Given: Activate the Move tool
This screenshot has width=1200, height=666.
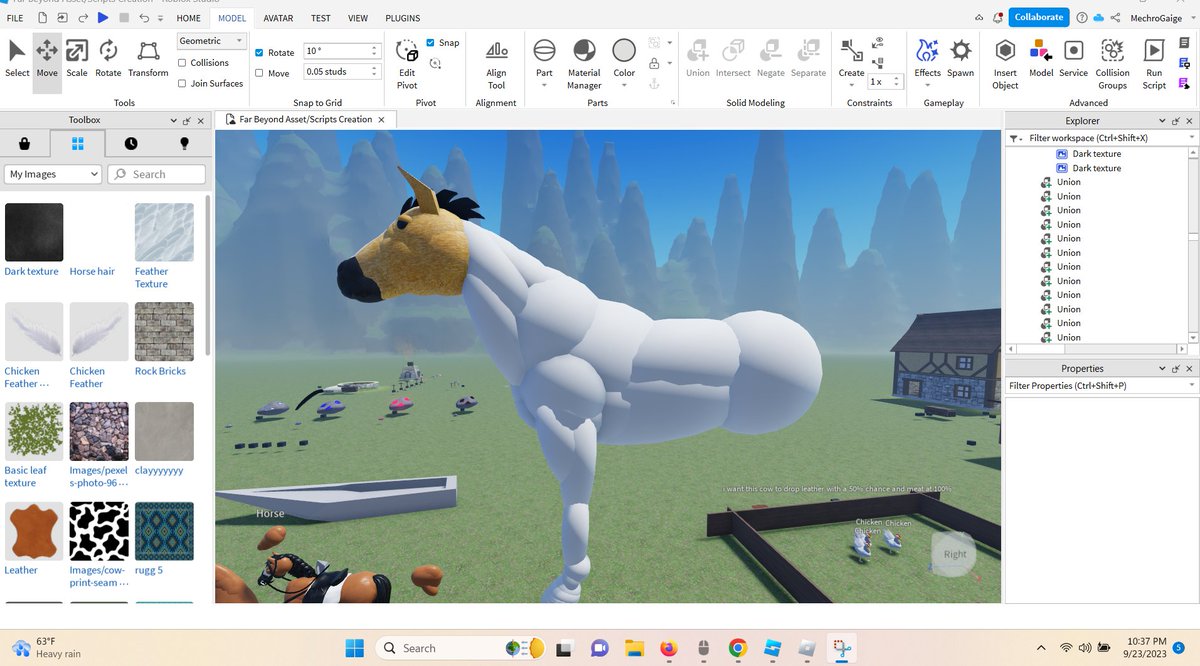Looking at the screenshot, I should pyautogui.click(x=47, y=60).
